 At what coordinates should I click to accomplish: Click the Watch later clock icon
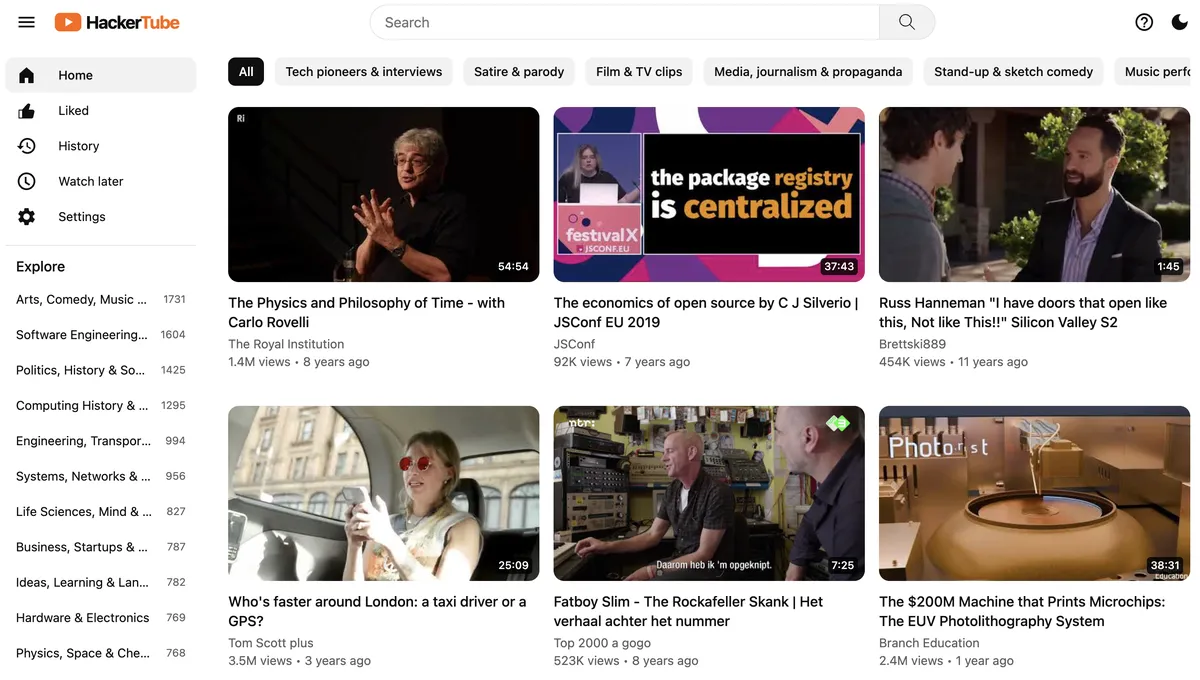[x=27, y=181]
